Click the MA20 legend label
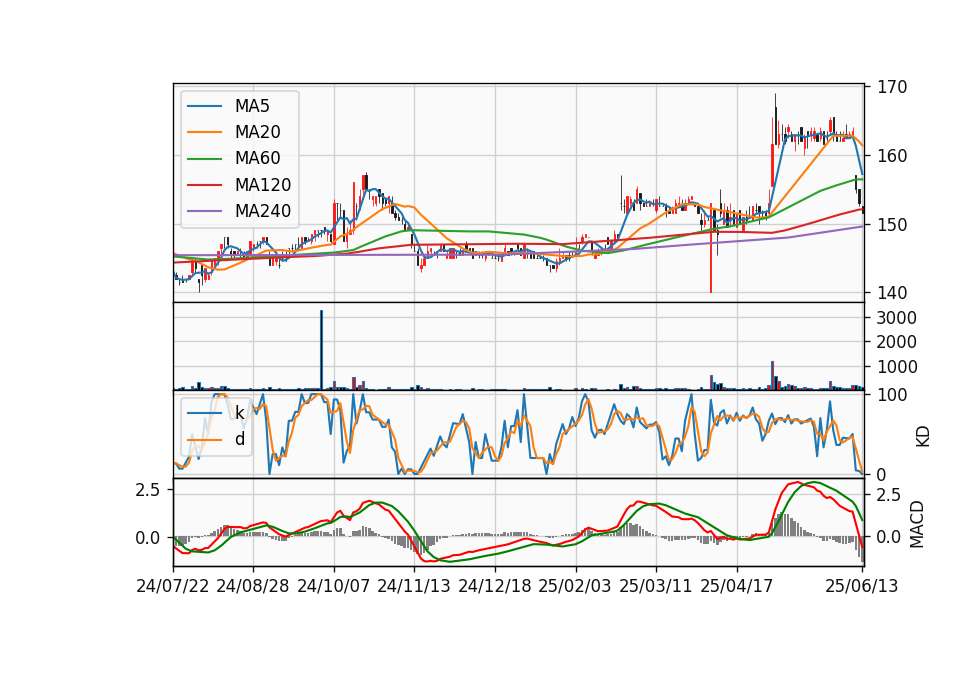Screen dimensions: 960x690 tap(258, 132)
